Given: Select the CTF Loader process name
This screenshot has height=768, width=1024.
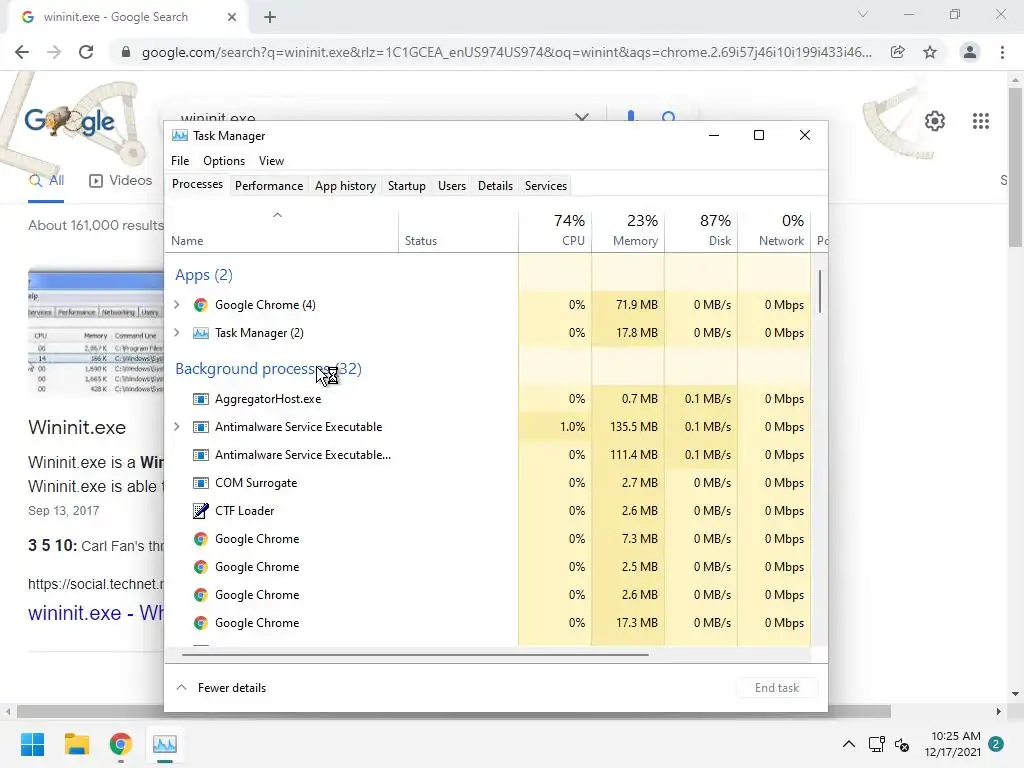Looking at the screenshot, I should click(244, 511).
